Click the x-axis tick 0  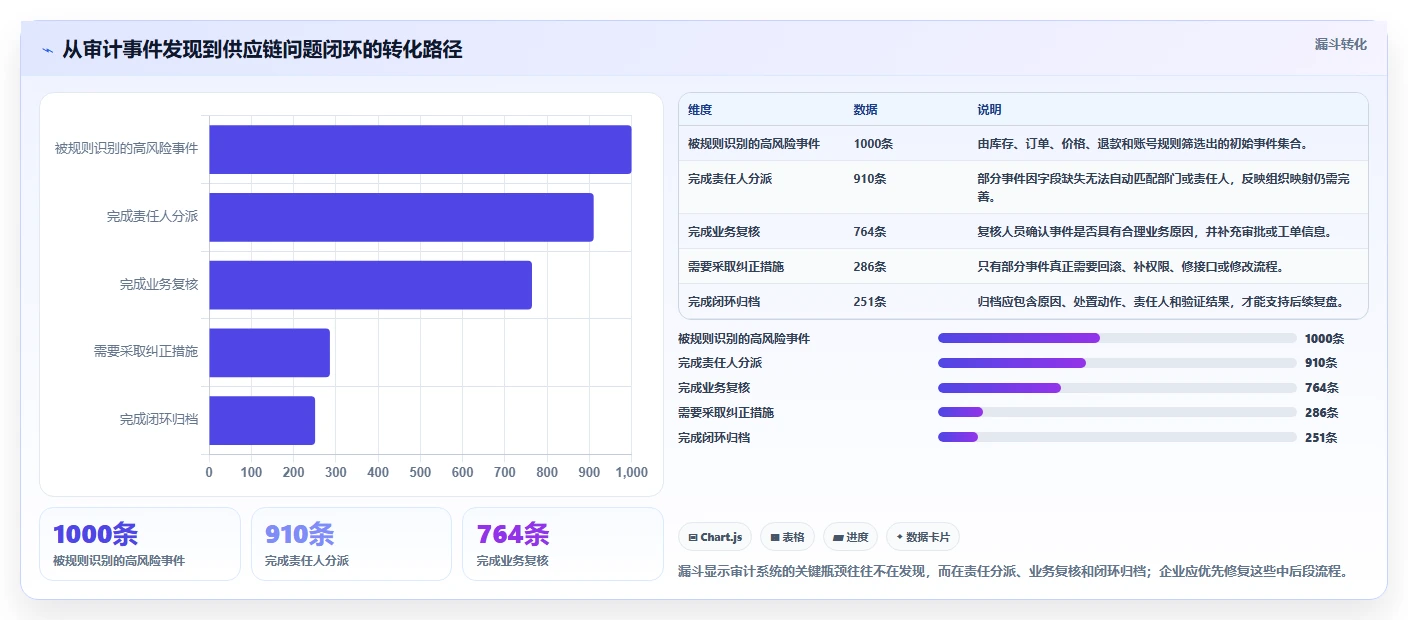(209, 472)
